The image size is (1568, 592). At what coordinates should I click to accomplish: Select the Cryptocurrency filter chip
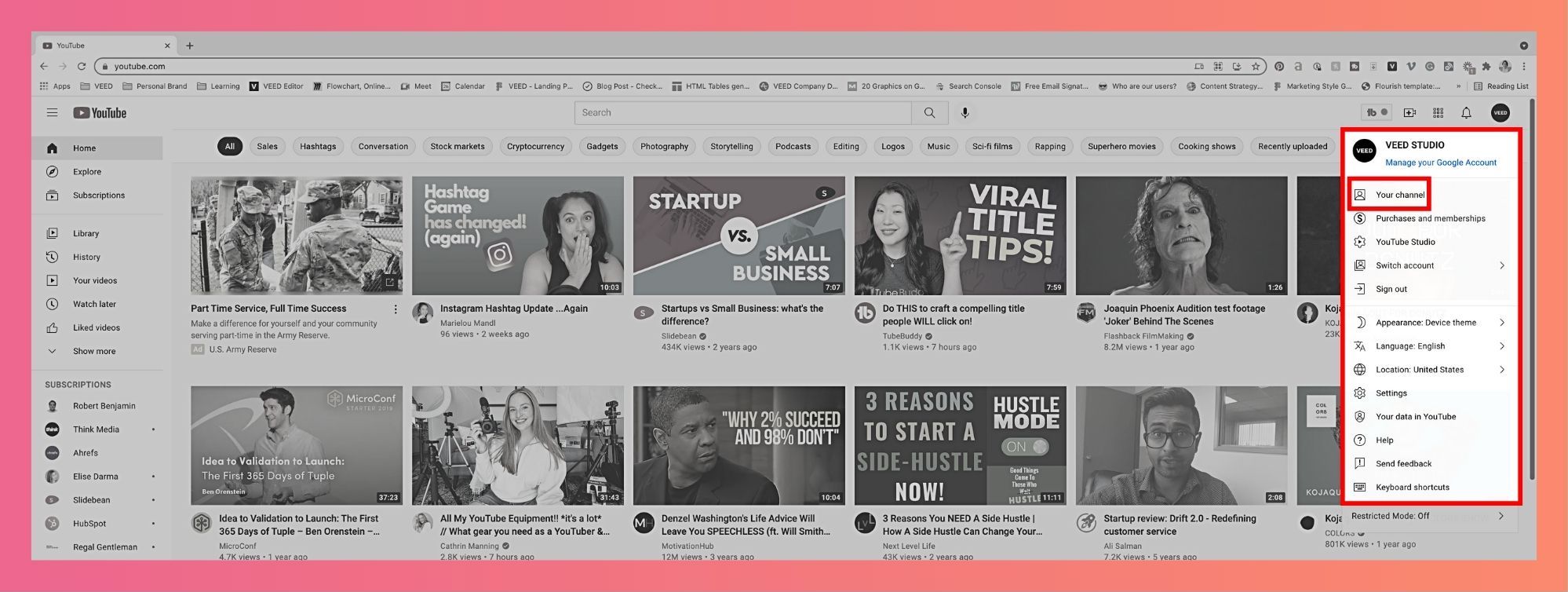[x=535, y=146]
